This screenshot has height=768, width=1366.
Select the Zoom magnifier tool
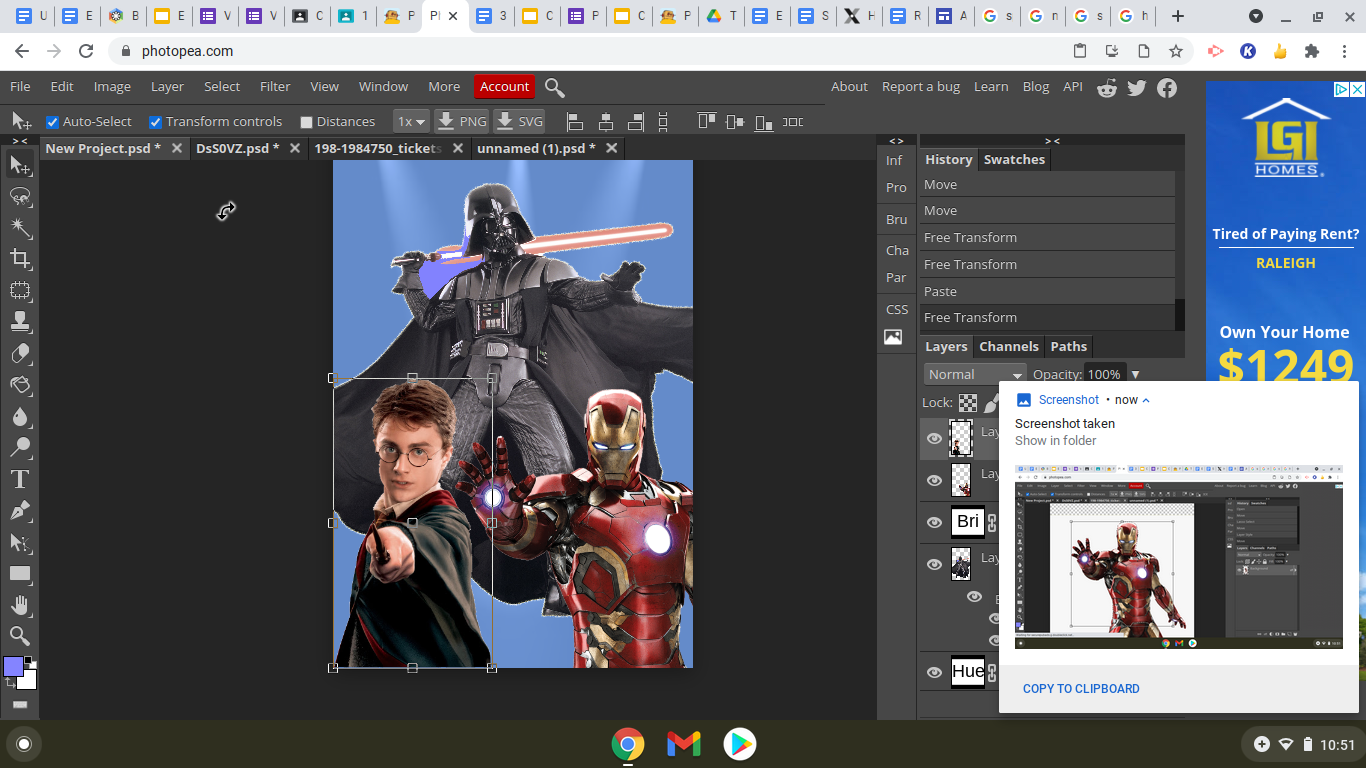[20, 635]
